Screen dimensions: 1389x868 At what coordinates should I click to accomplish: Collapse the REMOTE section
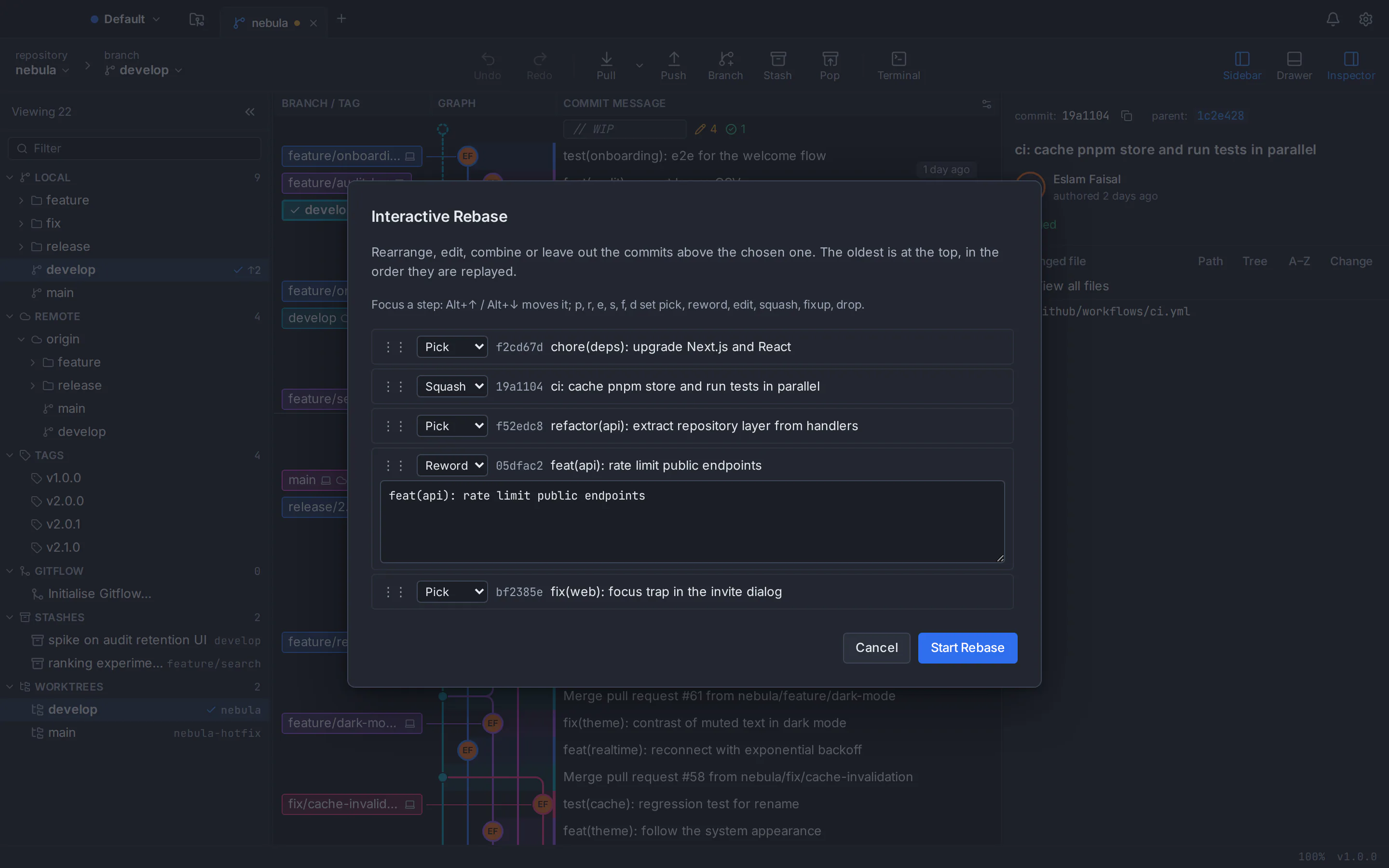click(x=10, y=316)
